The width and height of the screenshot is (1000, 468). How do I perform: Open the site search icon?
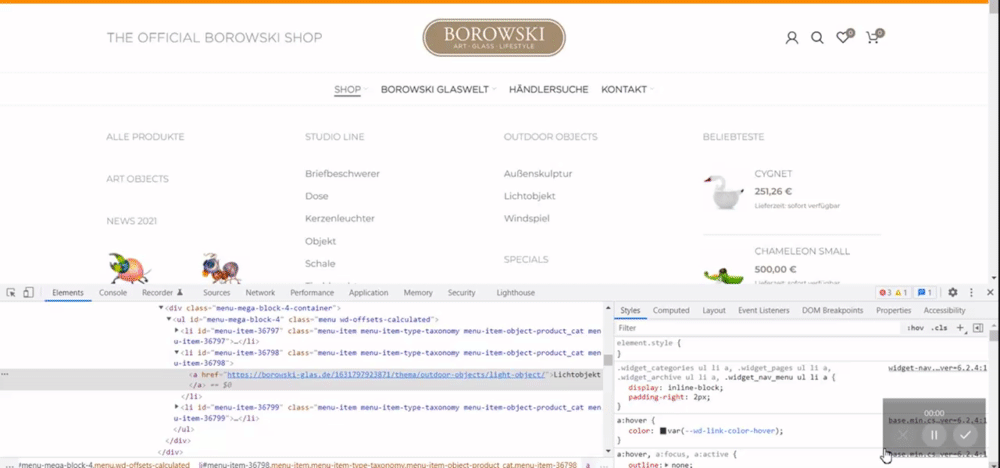pyautogui.click(x=817, y=38)
